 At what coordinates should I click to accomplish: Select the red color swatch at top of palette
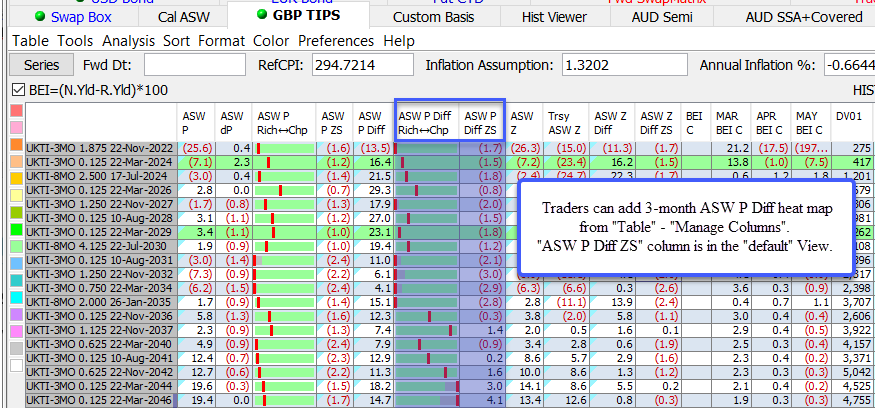[x=16, y=111]
